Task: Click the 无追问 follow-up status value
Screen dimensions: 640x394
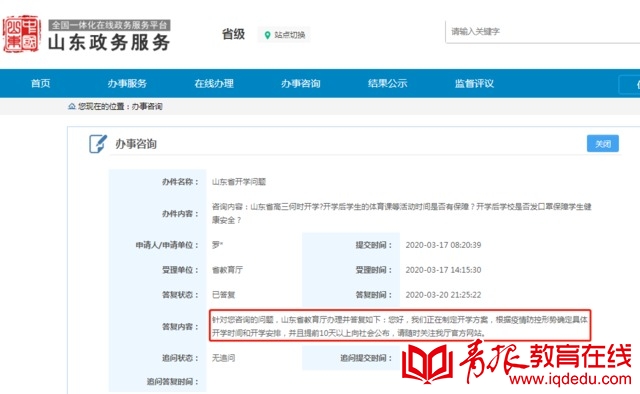Action: 223,358
